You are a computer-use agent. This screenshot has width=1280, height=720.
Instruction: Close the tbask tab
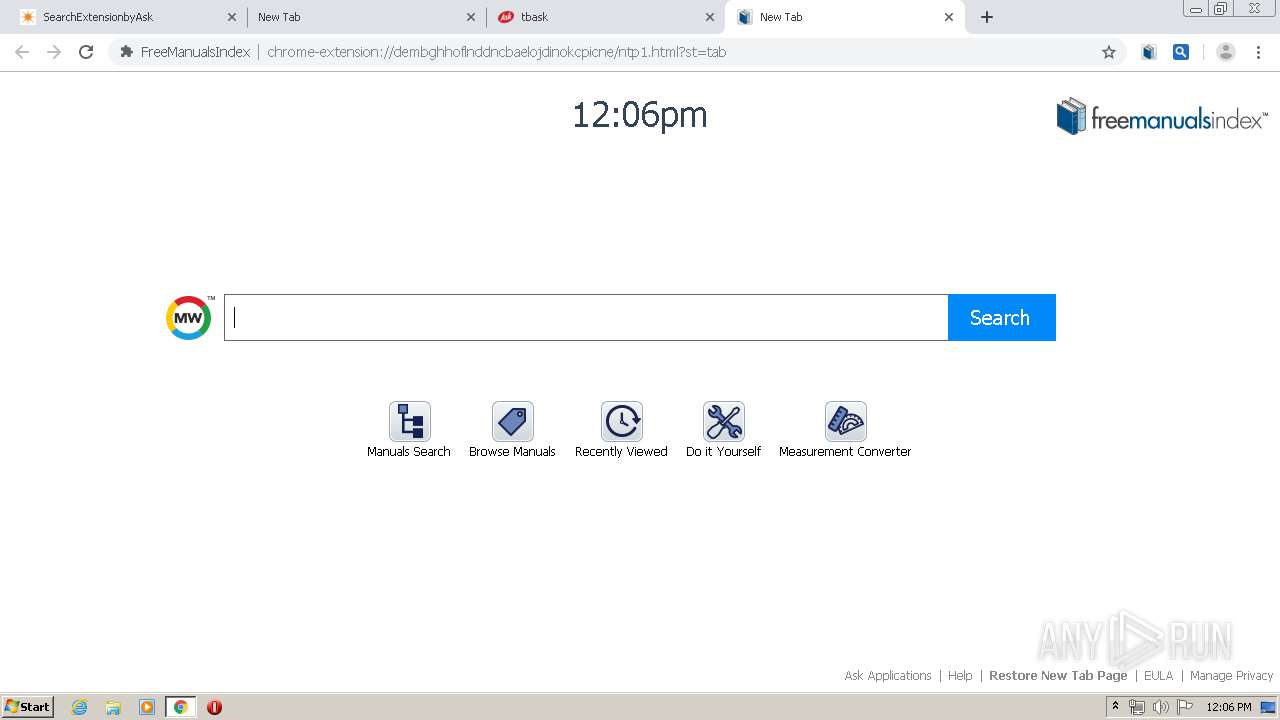(710, 17)
